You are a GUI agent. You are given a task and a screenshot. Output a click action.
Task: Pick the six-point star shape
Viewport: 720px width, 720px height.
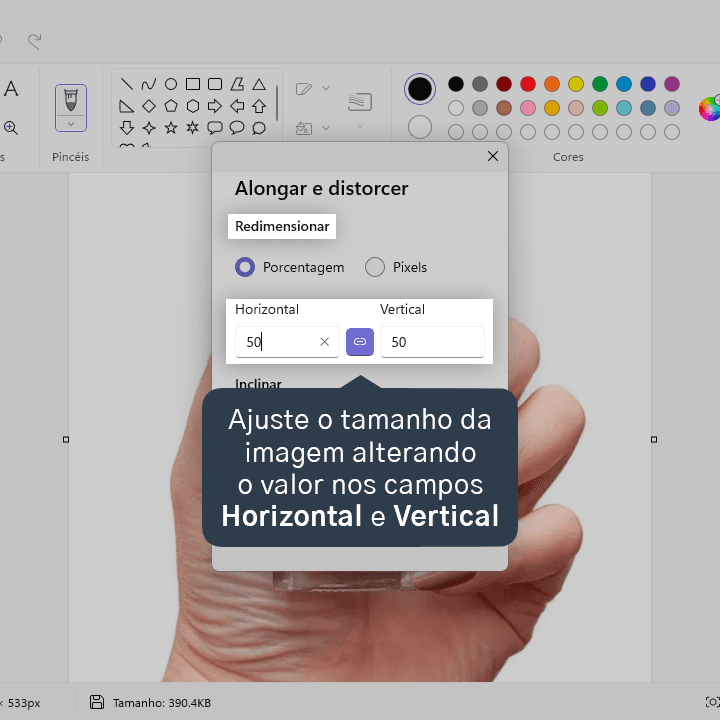tap(193, 128)
